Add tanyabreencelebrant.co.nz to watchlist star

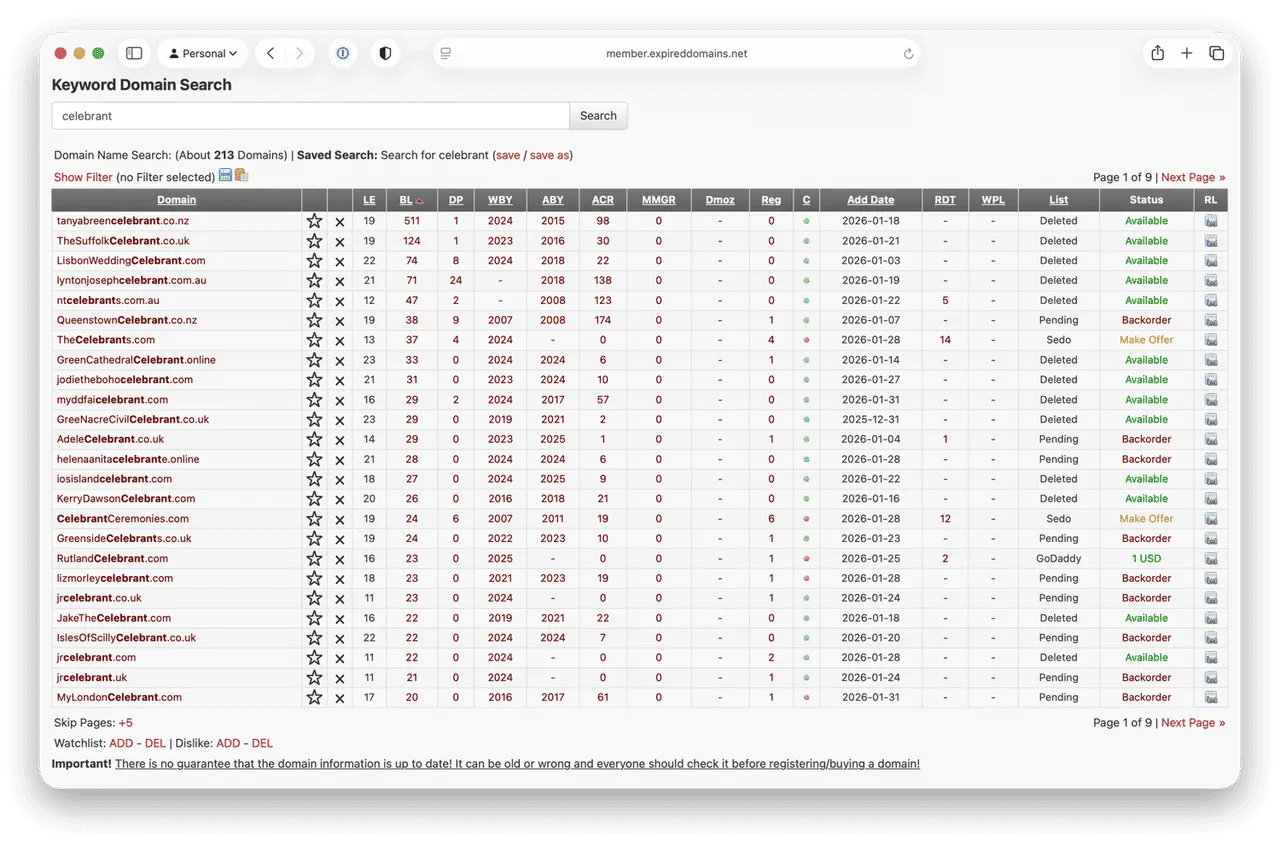314,221
